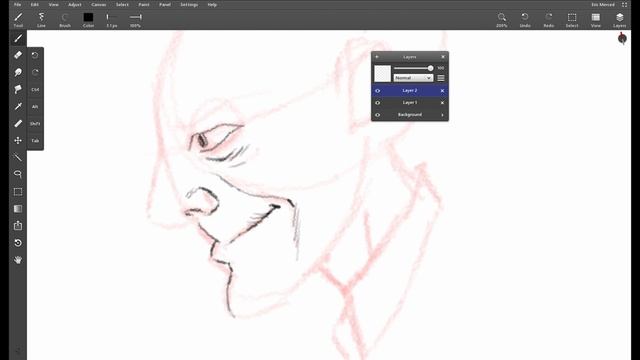Open the Normal blend mode dropdown
640x360 pixels.
[413, 78]
